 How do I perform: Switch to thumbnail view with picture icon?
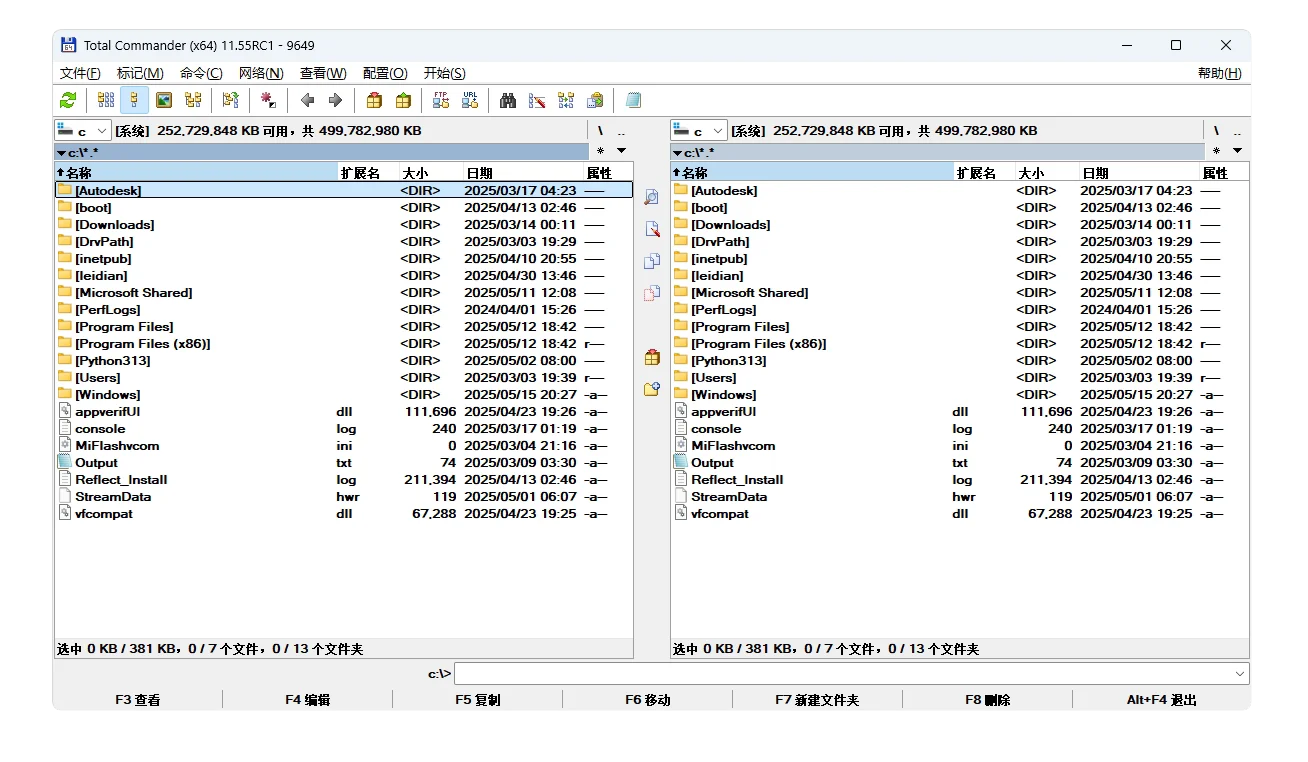tap(164, 100)
